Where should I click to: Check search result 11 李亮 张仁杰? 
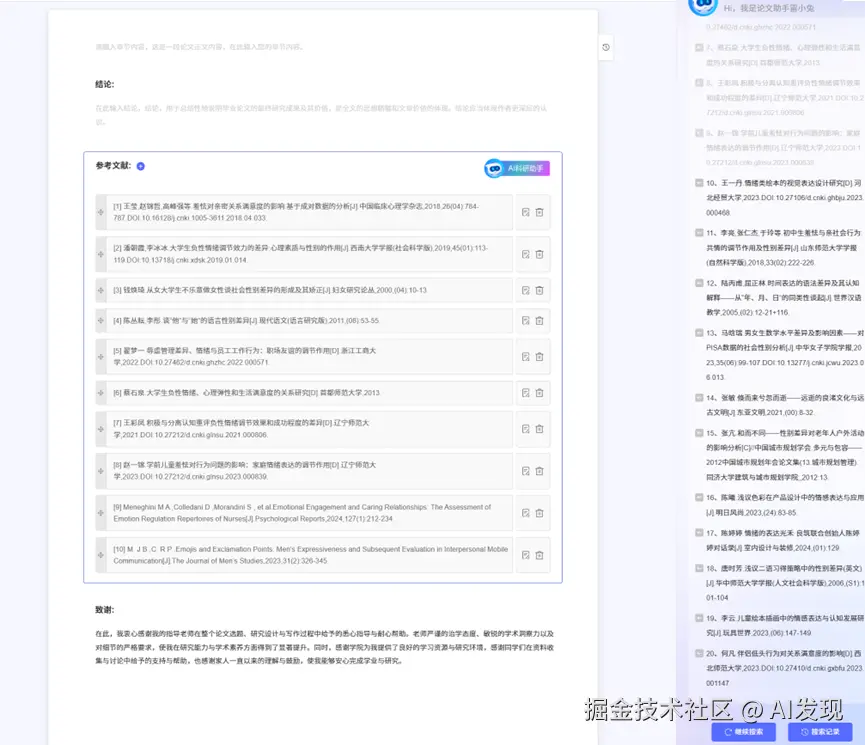click(x=699, y=233)
